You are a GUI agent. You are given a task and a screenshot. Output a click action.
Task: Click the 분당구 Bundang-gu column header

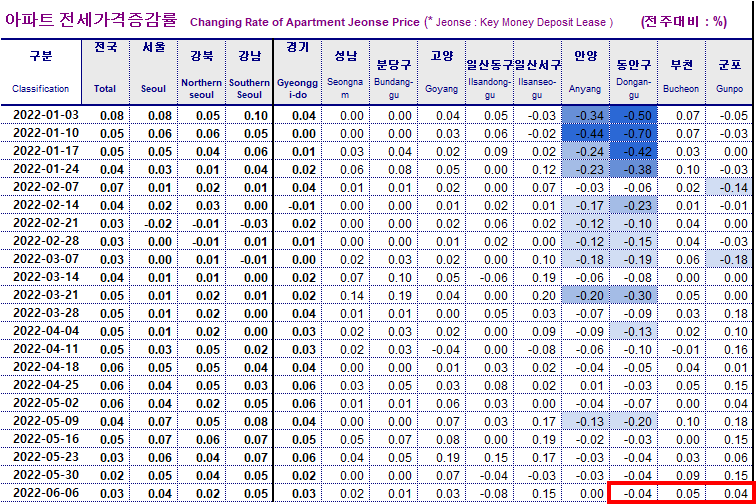click(393, 72)
